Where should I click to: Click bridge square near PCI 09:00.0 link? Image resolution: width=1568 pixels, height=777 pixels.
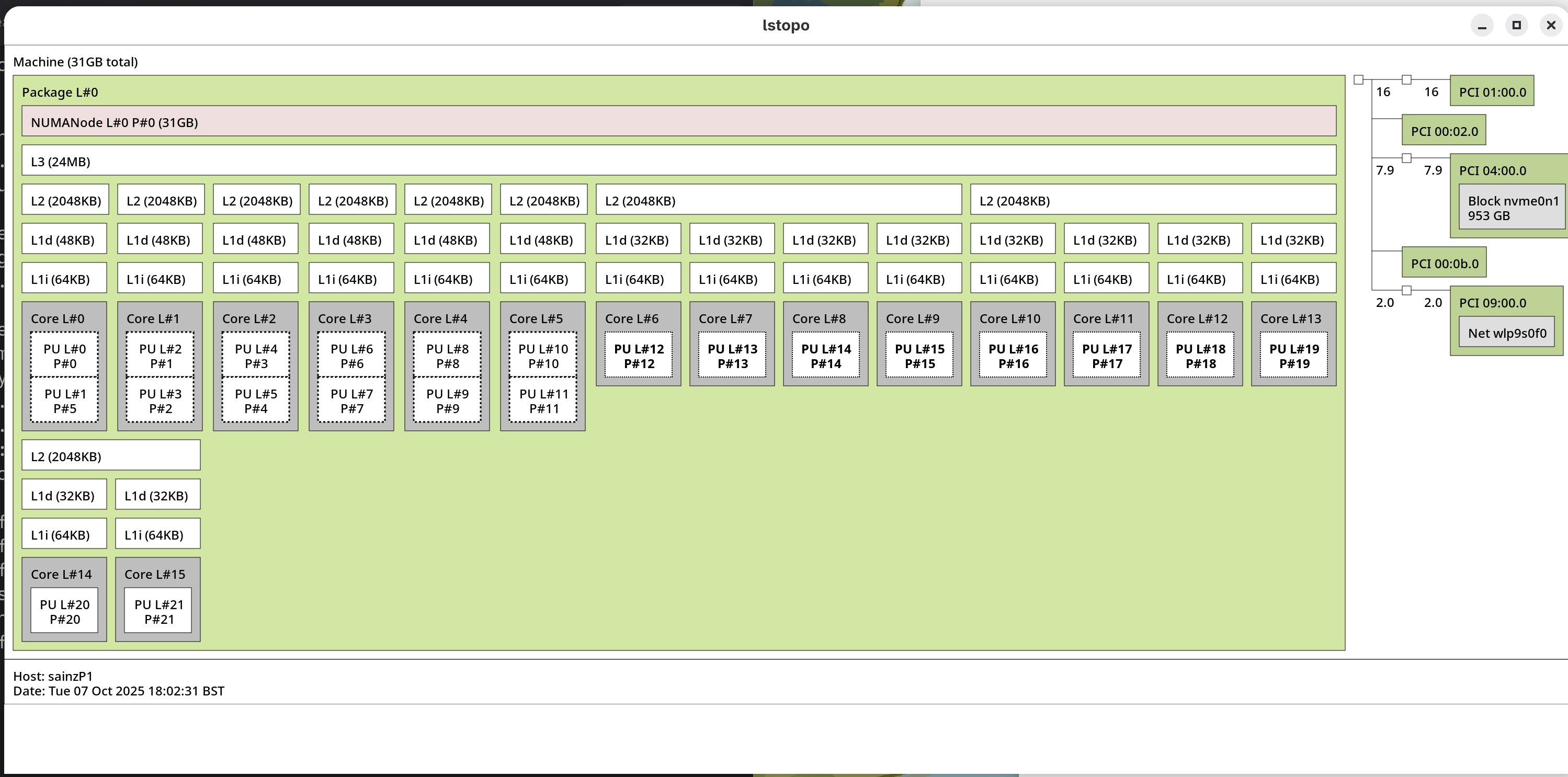pos(1406,290)
